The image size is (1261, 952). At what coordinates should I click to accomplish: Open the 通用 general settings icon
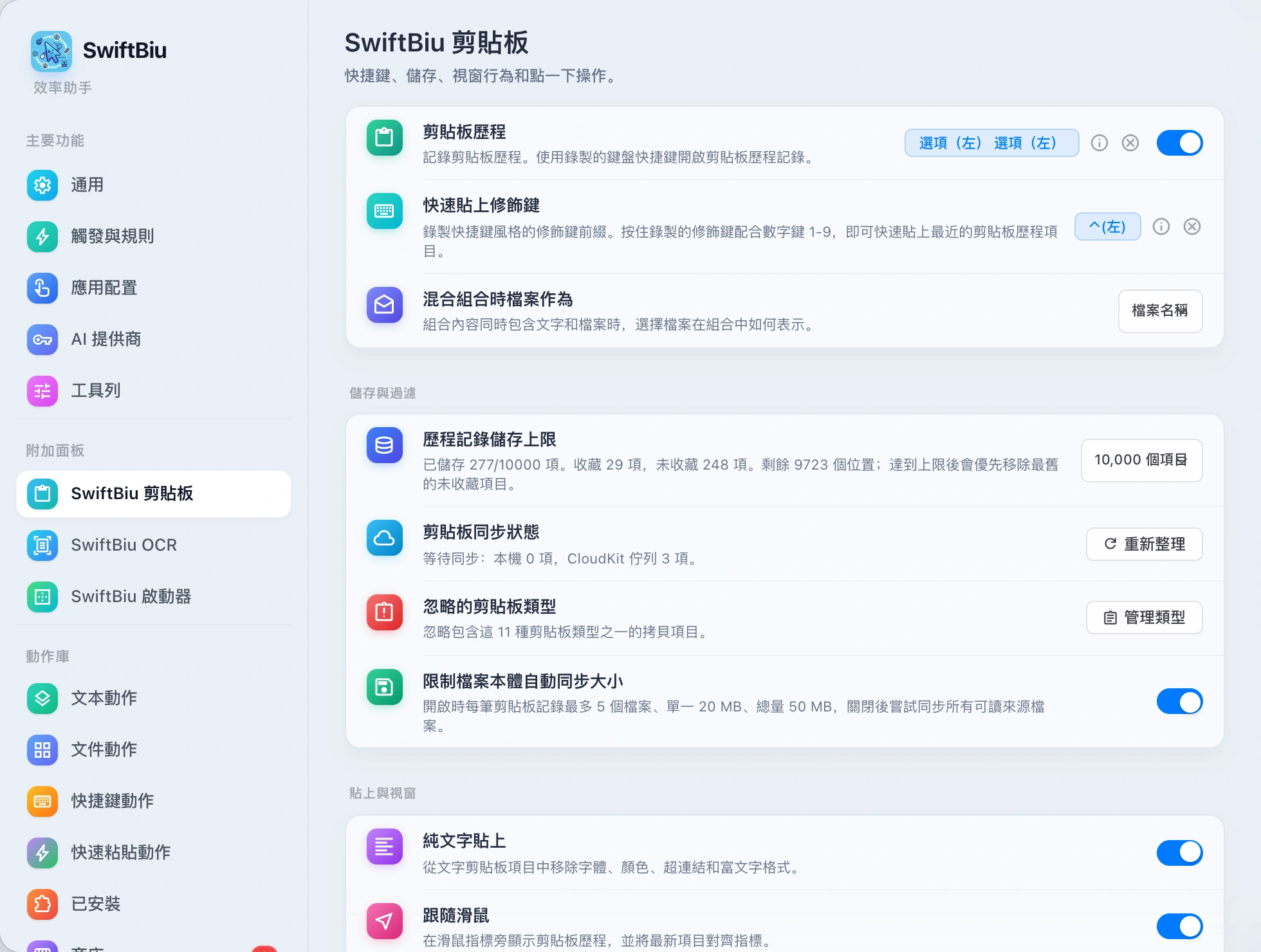tap(42, 185)
